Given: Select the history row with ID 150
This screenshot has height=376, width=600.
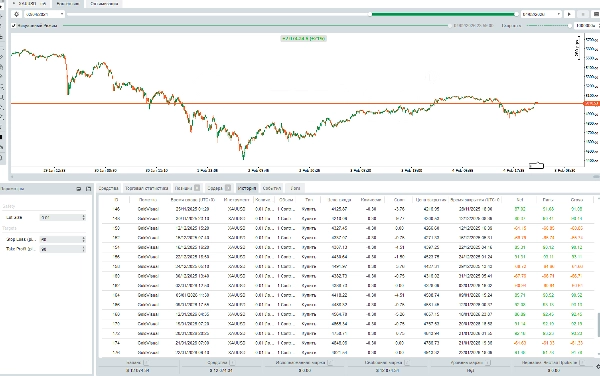Looking at the screenshot, I should (348, 228).
